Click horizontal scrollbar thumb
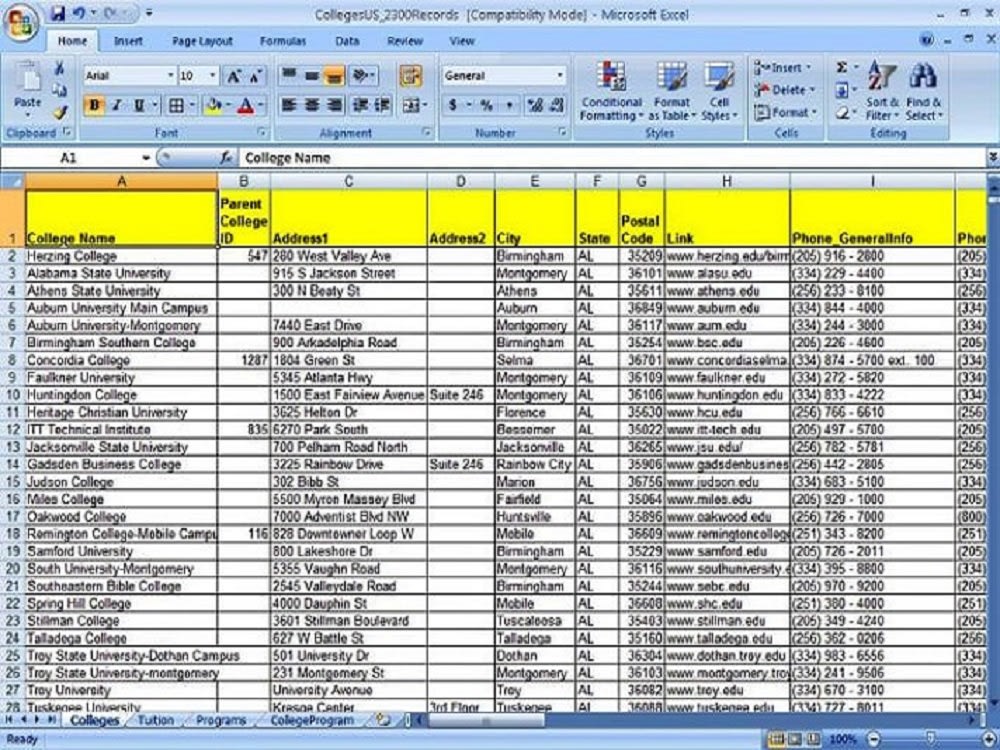Viewport: 1000px width, 750px height. pos(486,720)
